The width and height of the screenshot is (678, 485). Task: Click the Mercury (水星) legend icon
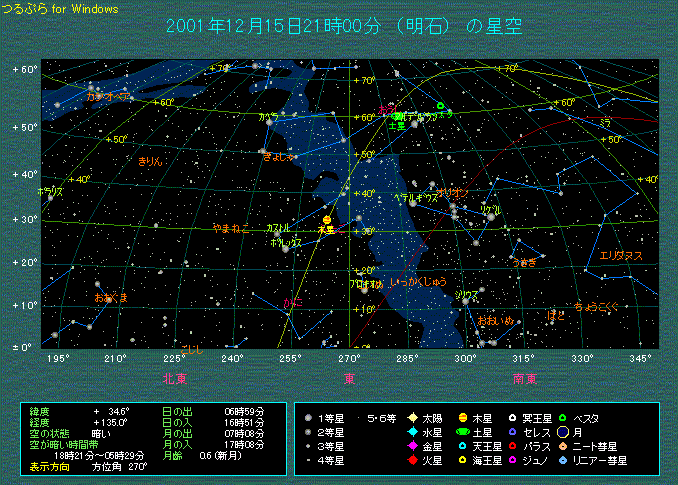coord(412,432)
